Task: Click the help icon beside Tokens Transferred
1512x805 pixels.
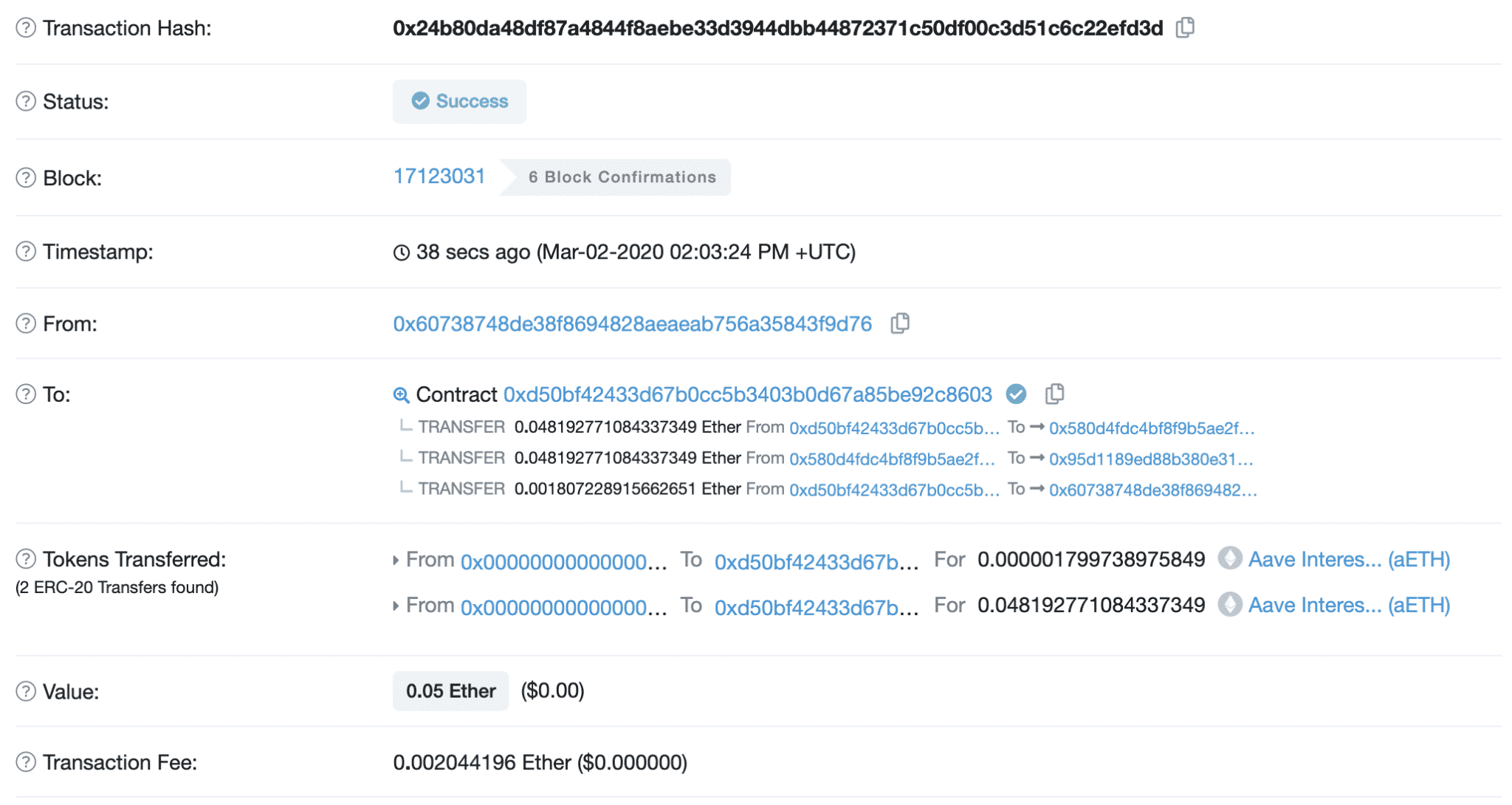Action: [26, 559]
